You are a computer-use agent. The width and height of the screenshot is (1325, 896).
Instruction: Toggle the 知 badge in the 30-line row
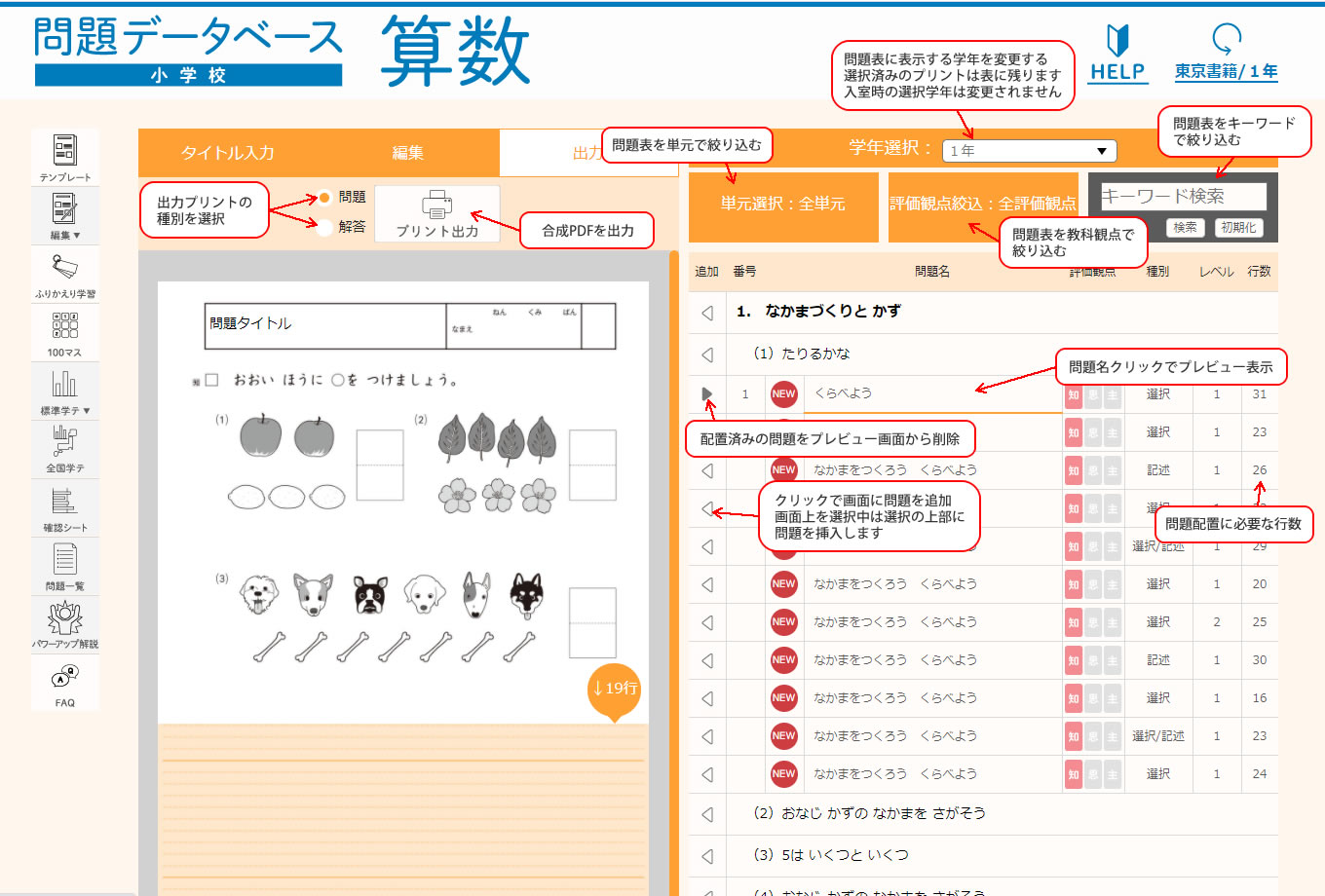tap(1074, 660)
